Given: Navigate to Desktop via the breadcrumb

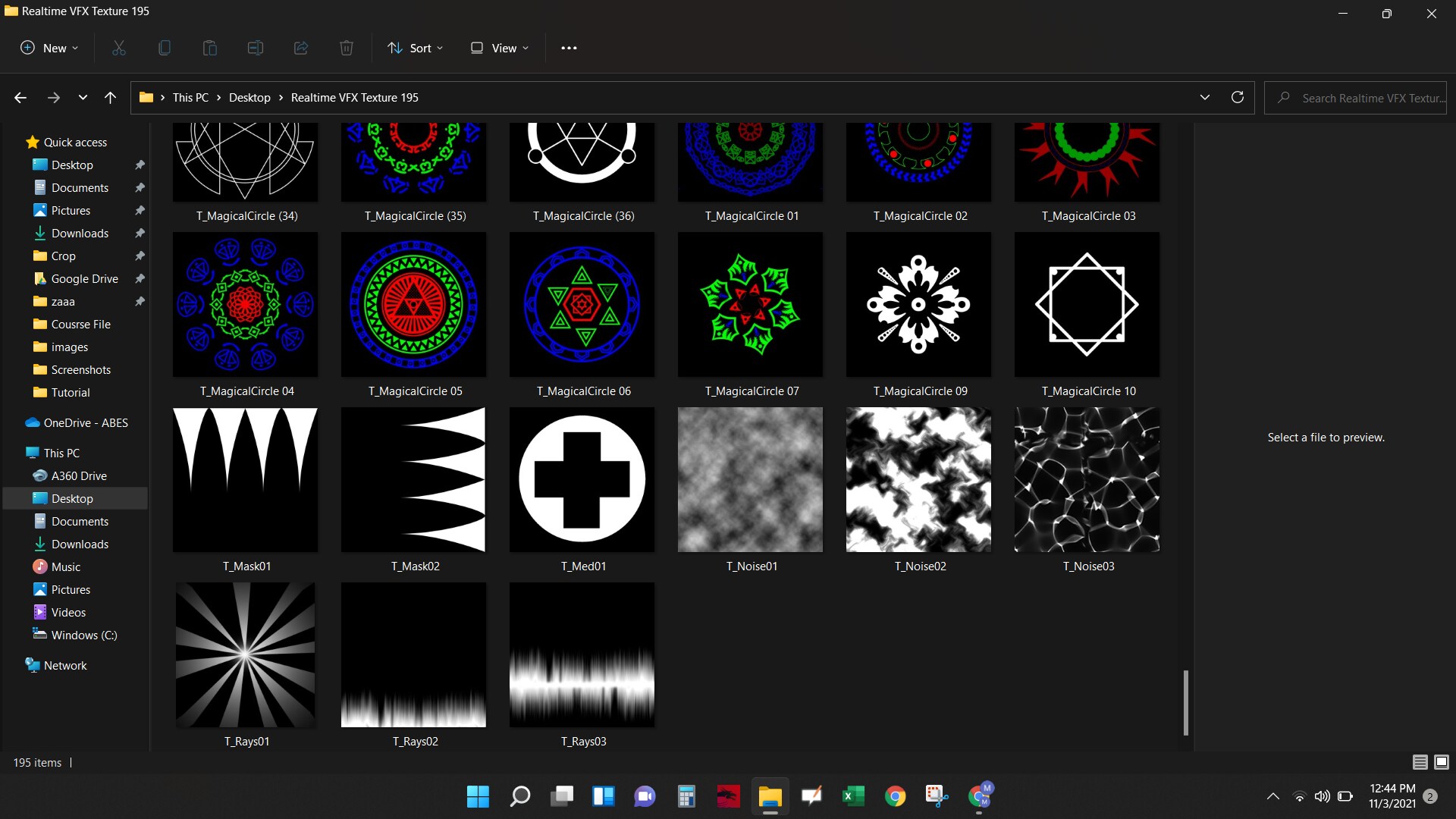Looking at the screenshot, I should click(249, 97).
